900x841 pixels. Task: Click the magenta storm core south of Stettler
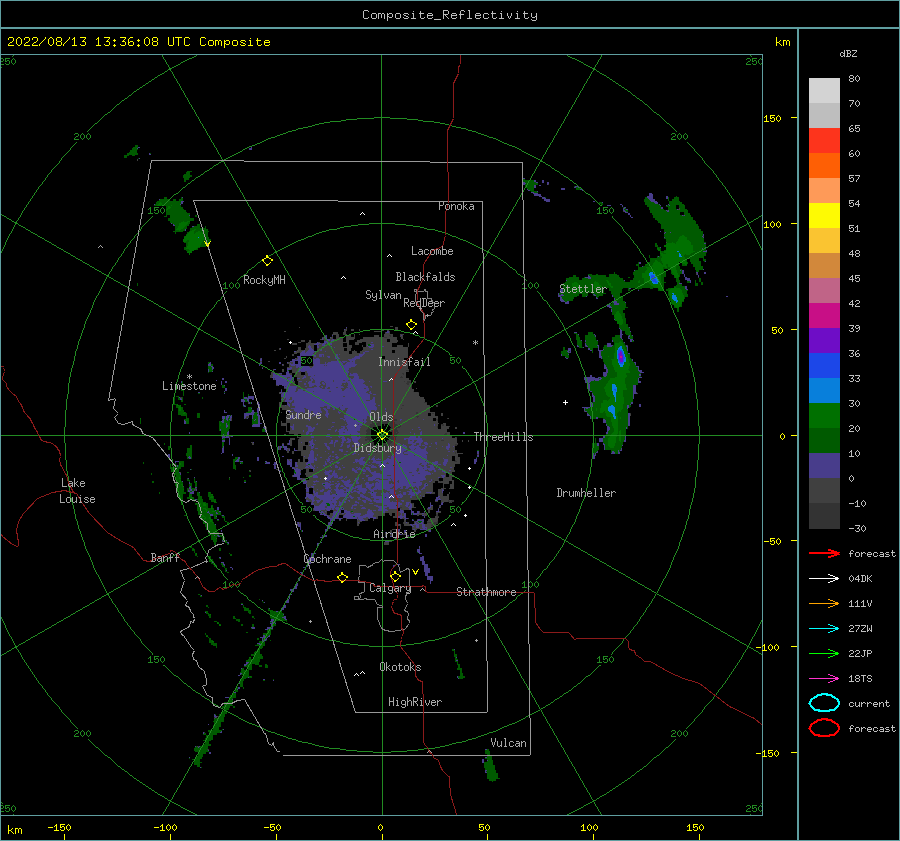point(620,356)
